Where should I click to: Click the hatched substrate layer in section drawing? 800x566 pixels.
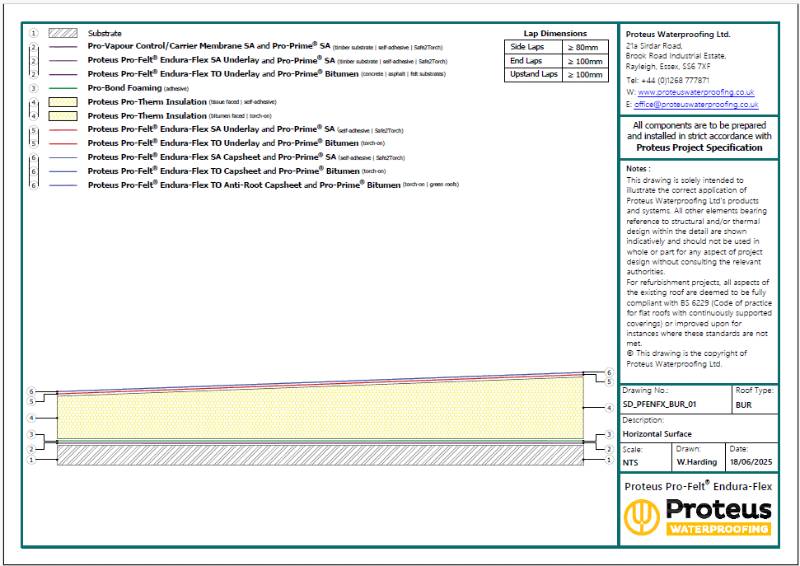coord(320,455)
